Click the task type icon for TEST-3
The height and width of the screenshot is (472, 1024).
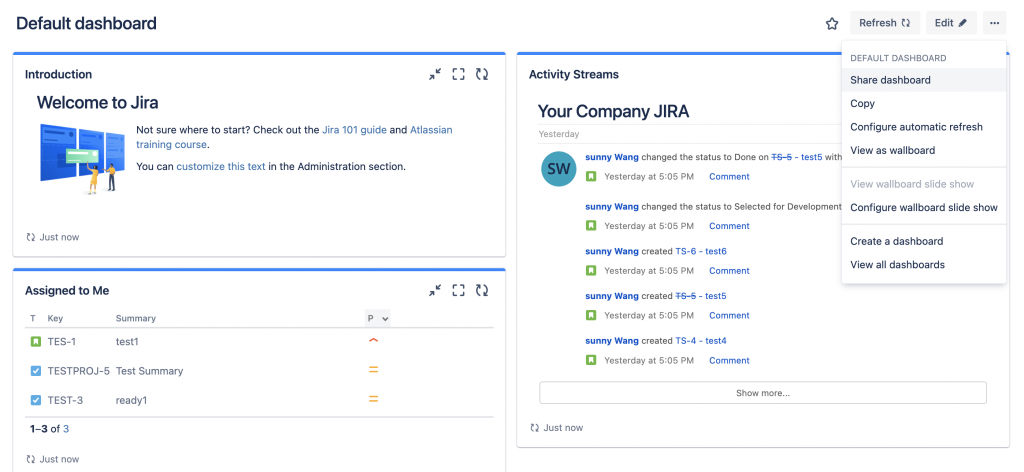click(36, 400)
